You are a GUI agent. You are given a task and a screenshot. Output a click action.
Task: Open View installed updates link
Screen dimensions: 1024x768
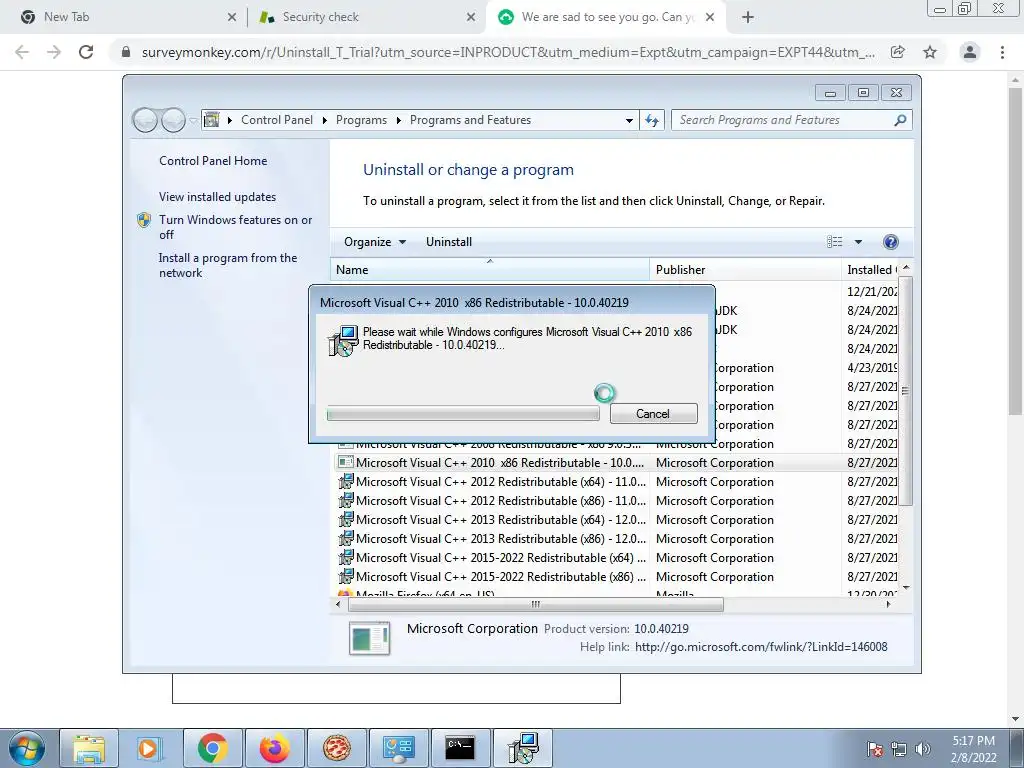217,197
